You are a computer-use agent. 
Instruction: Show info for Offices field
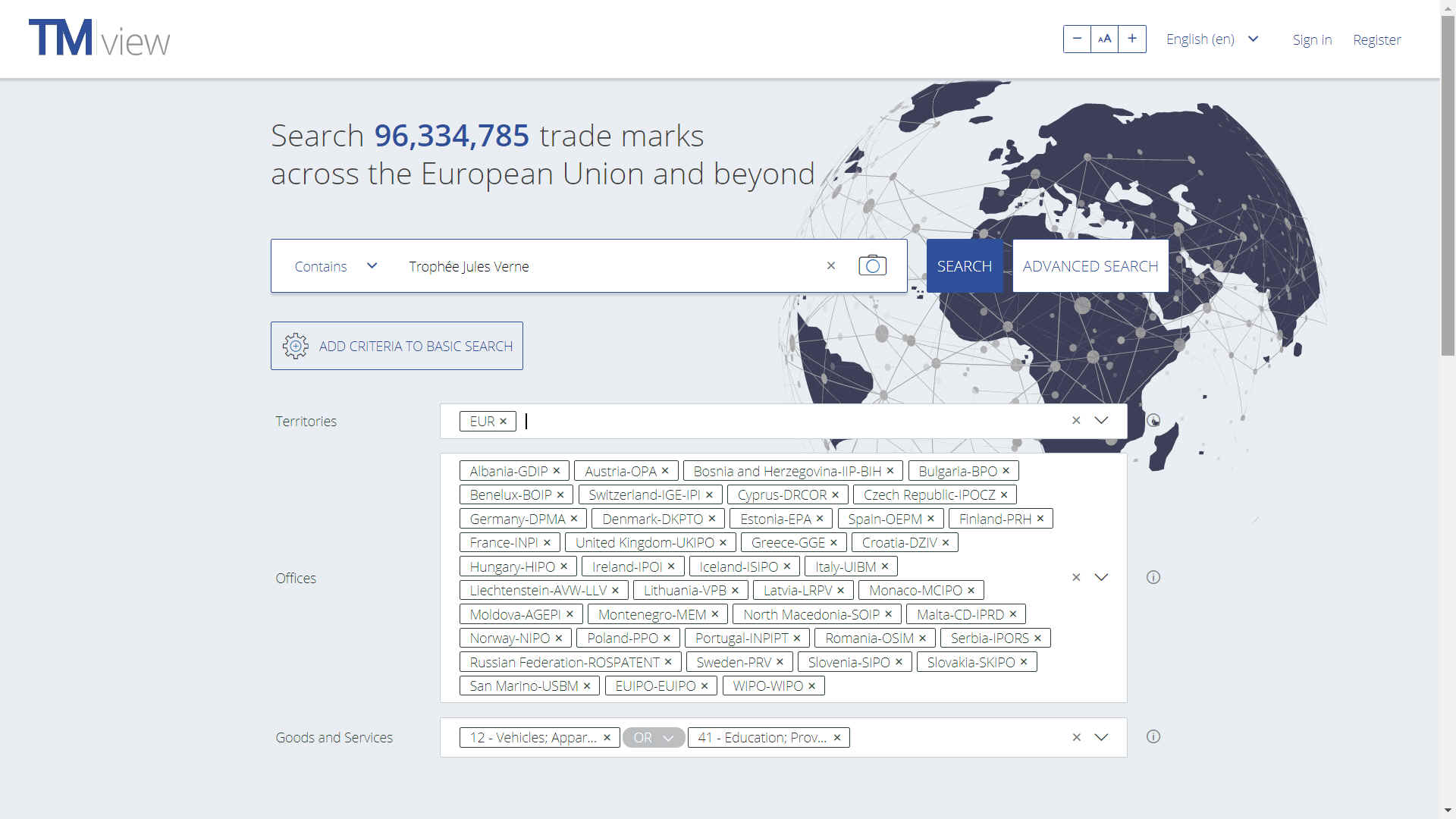[x=1153, y=577]
